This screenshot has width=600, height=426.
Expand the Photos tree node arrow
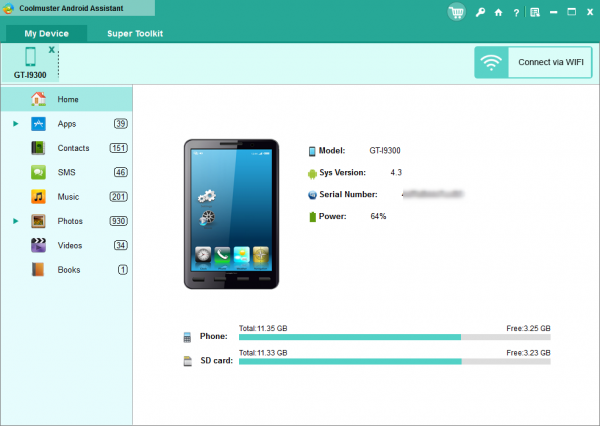(x=15, y=221)
